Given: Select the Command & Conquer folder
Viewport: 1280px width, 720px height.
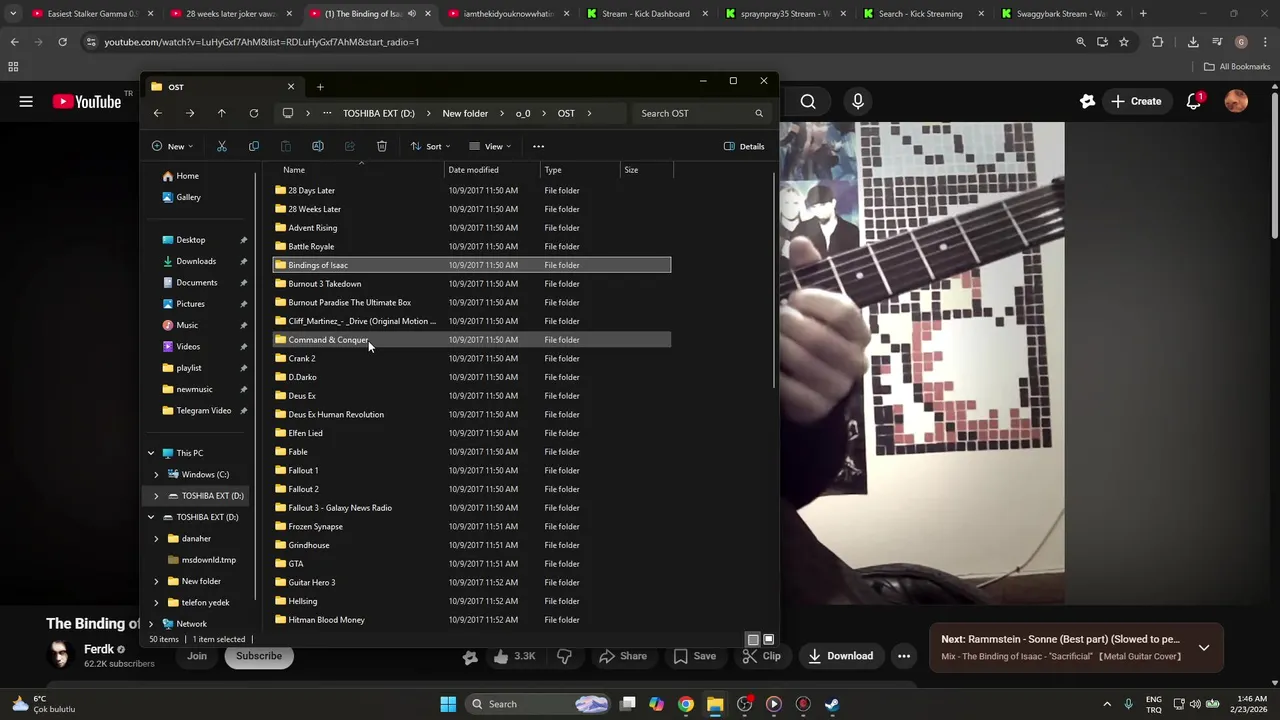Looking at the screenshot, I should [x=471, y=340].
